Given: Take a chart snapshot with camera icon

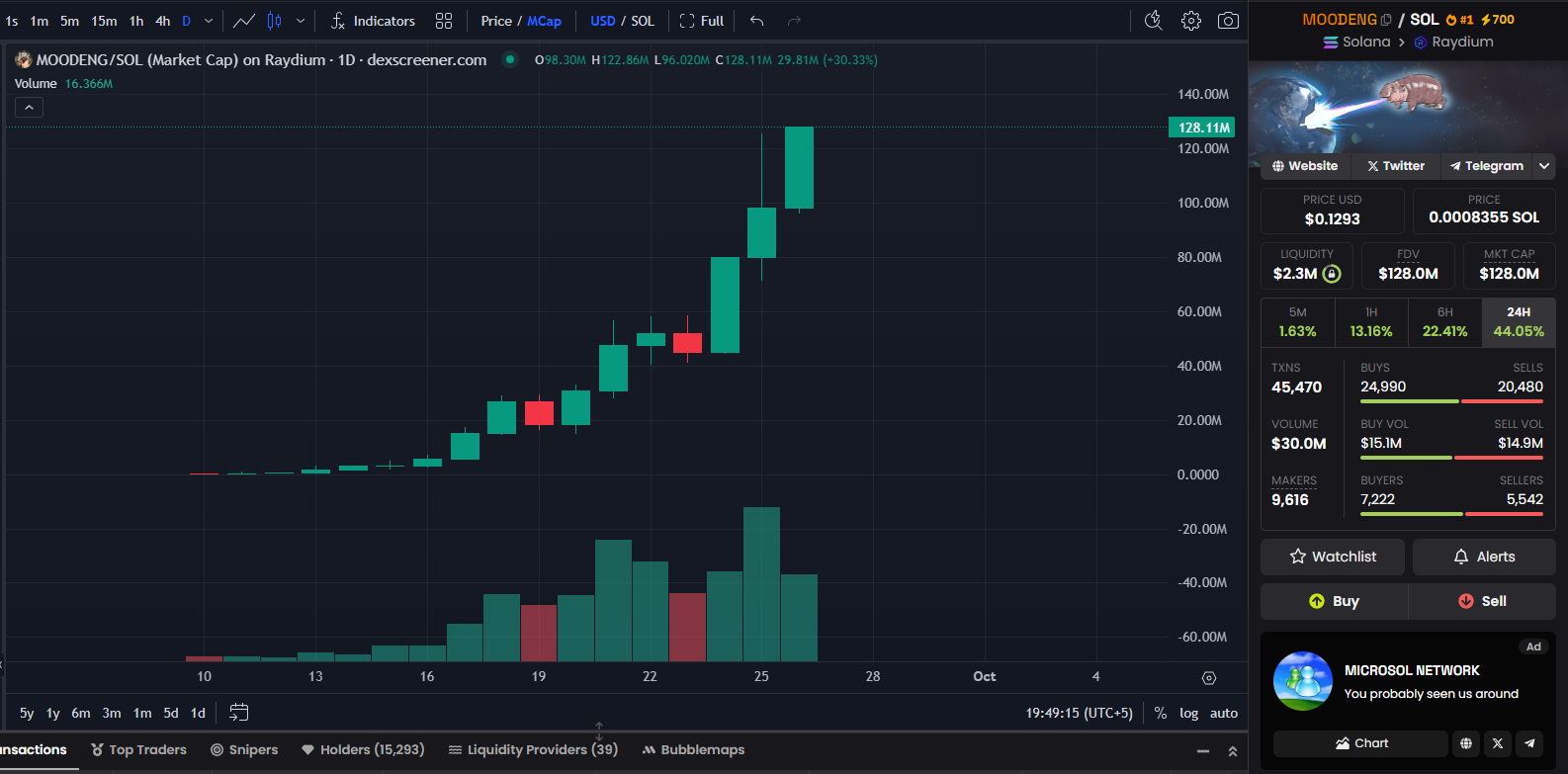Looking at the screenshot, I should point(1228,21).
